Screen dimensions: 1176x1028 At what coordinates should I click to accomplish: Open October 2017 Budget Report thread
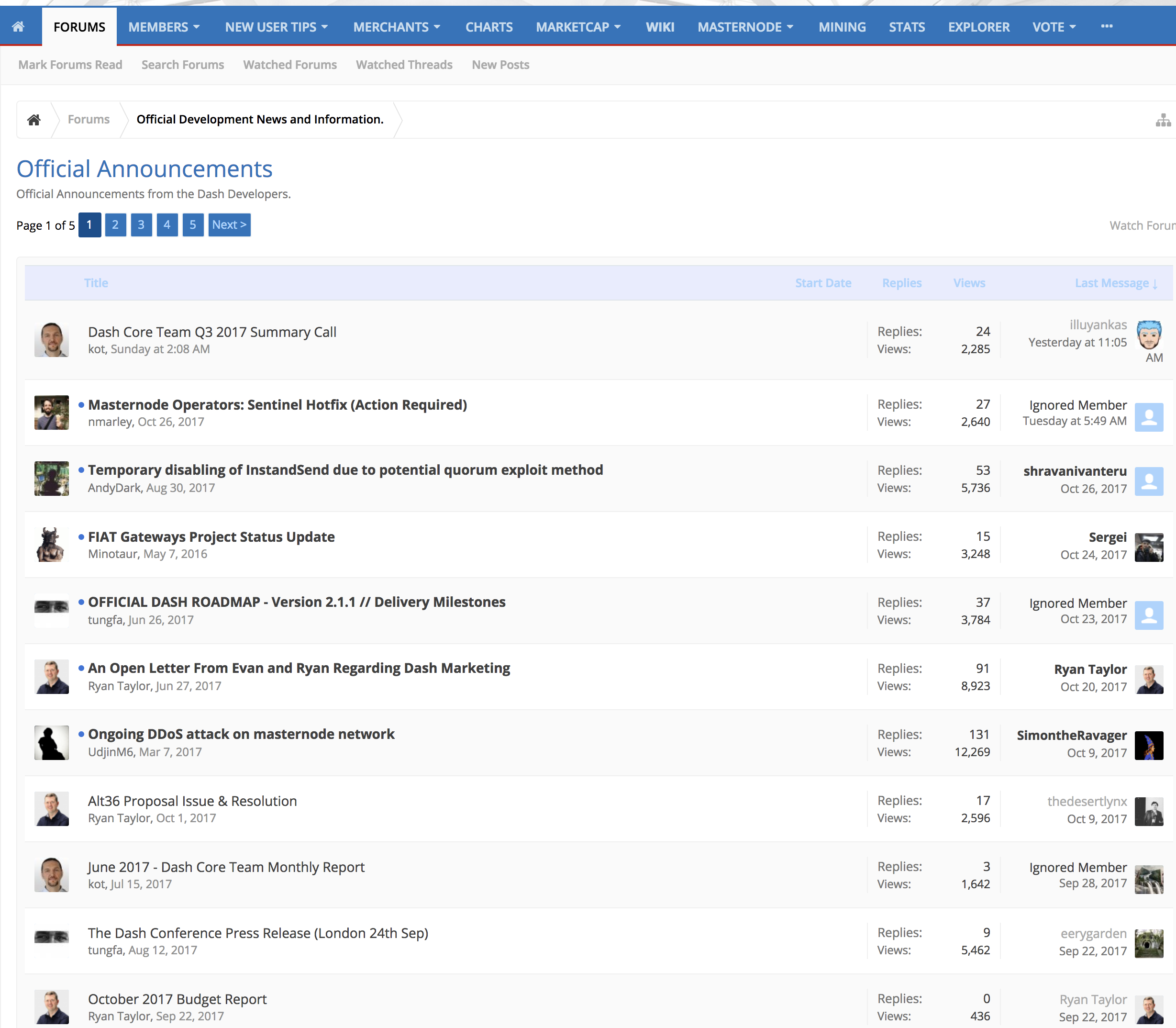(177, 999)
